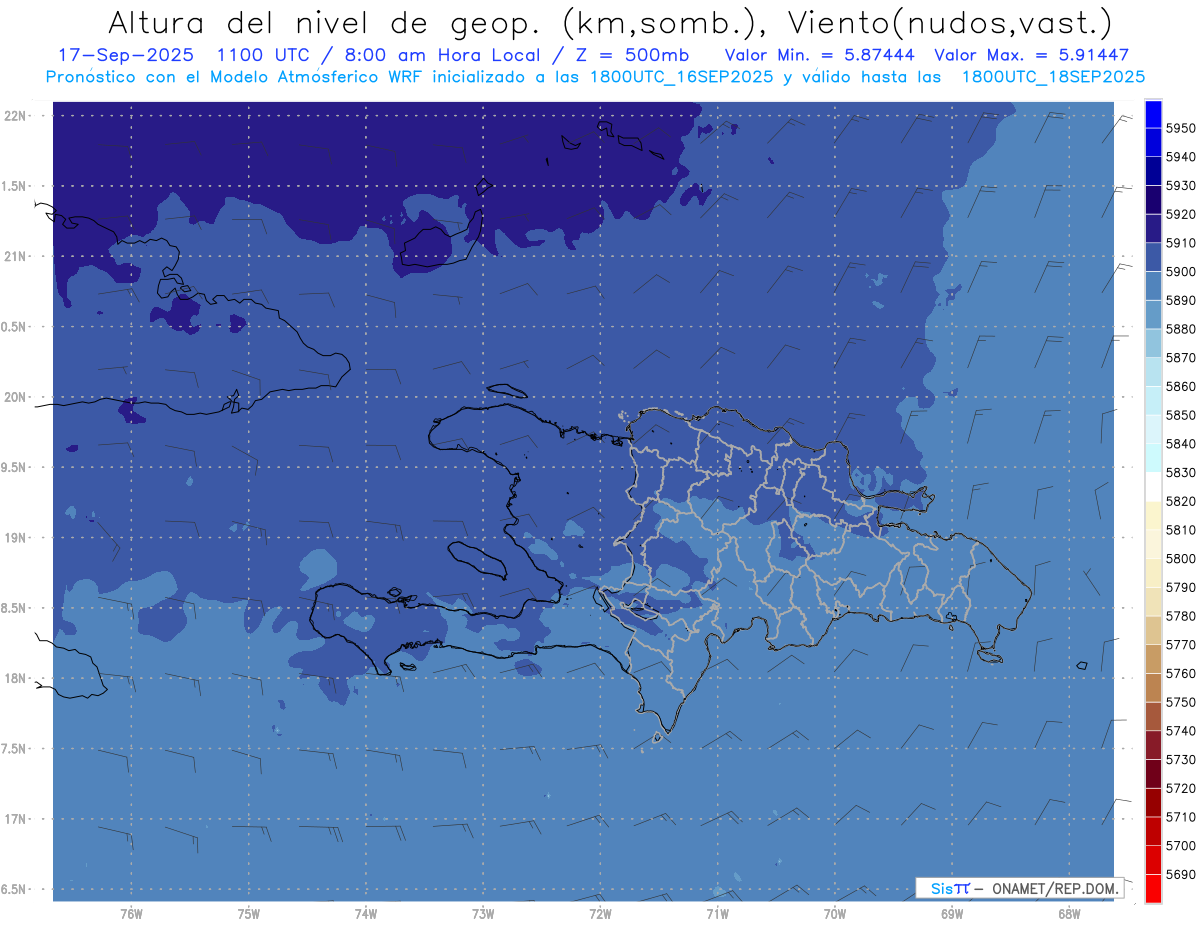Click the 71W longitude label
Screen dimensions: 1200x927
717,914
